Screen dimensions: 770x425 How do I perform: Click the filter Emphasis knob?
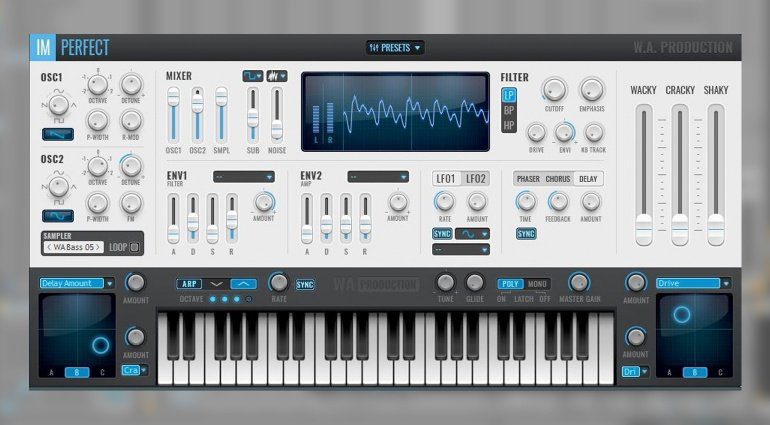(592, 90)
